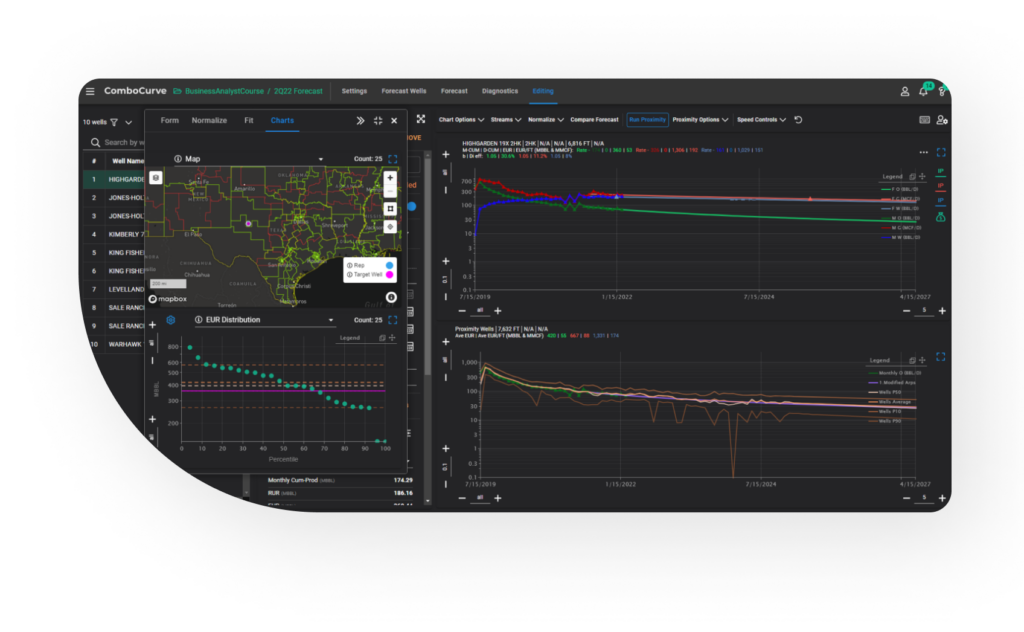Viewport: 1024px width, 632px height.
Task: Click the move icon on EUR Distribution legend
Action: click(392, 338)
